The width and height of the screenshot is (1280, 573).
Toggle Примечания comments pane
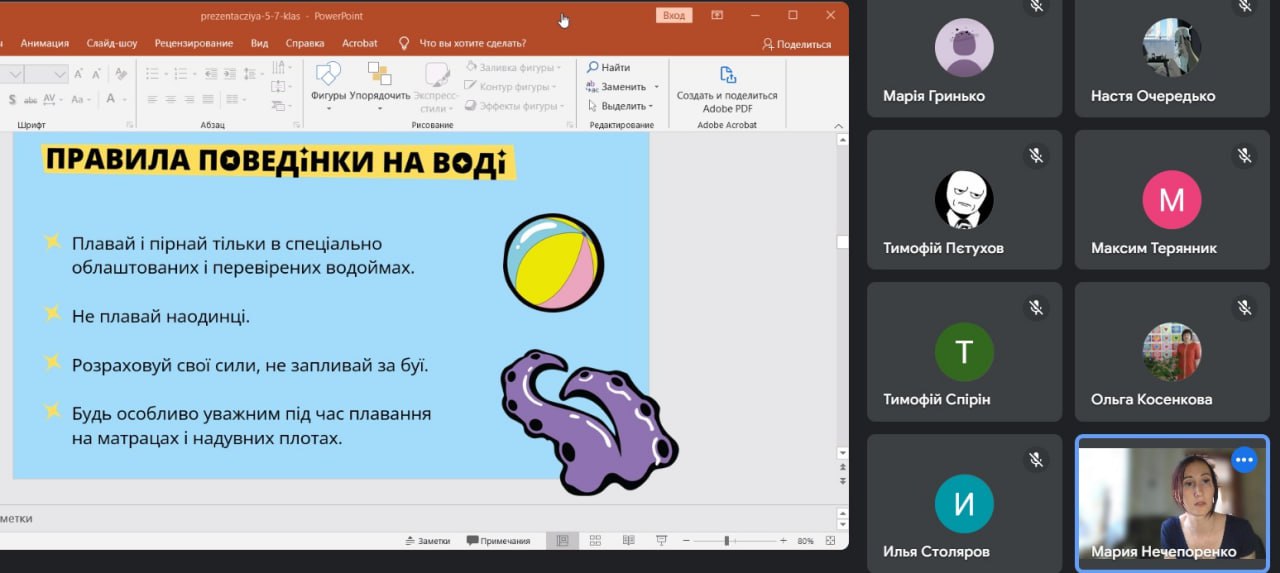[498, 541]
